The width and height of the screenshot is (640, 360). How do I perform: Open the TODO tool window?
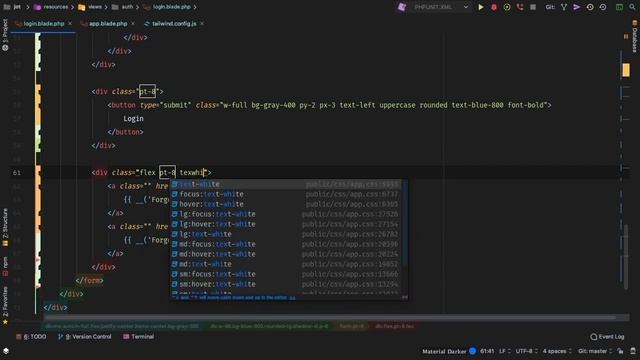[x=31, y=337]
